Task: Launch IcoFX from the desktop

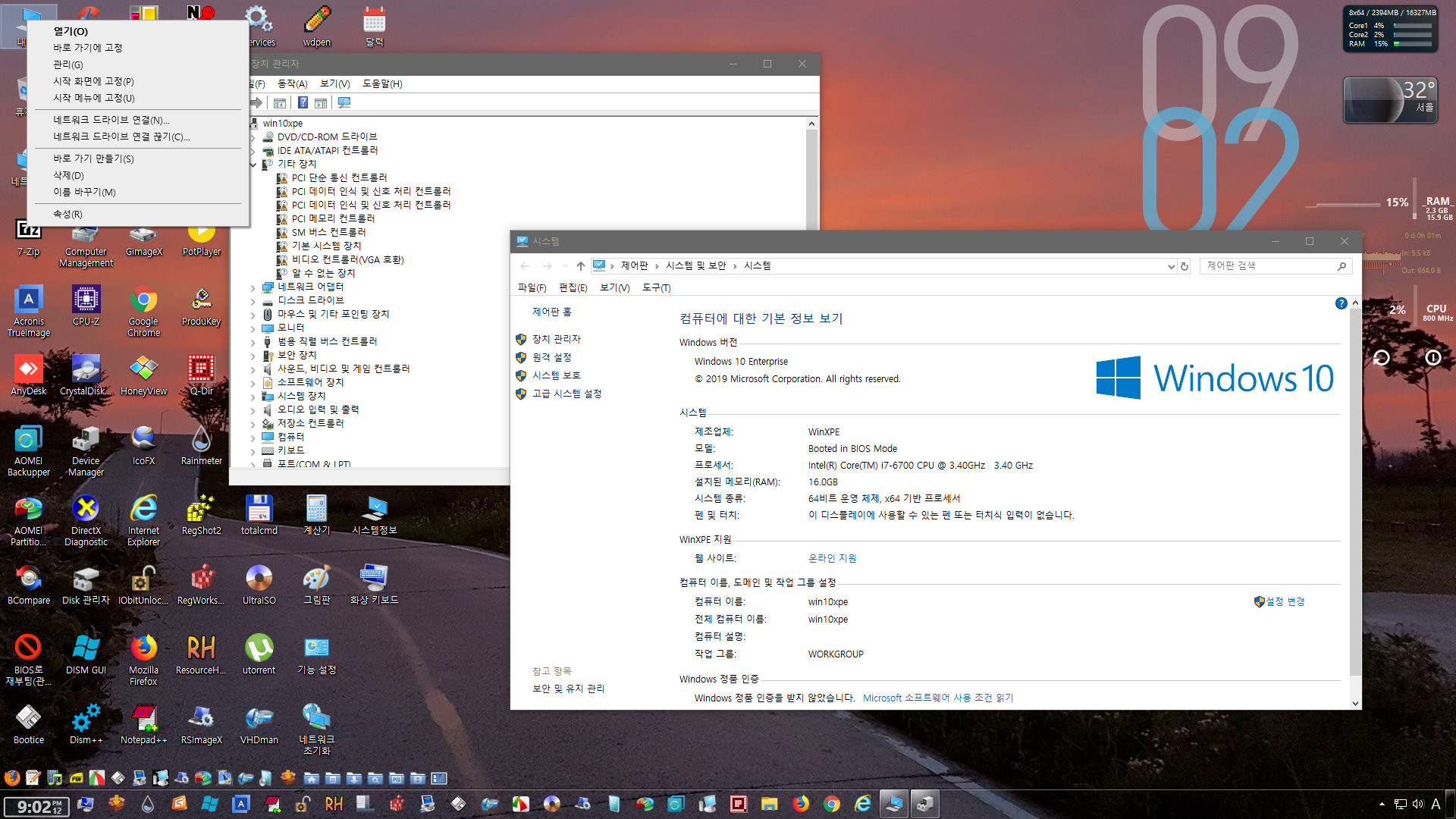Action: [x=143, y=445]
